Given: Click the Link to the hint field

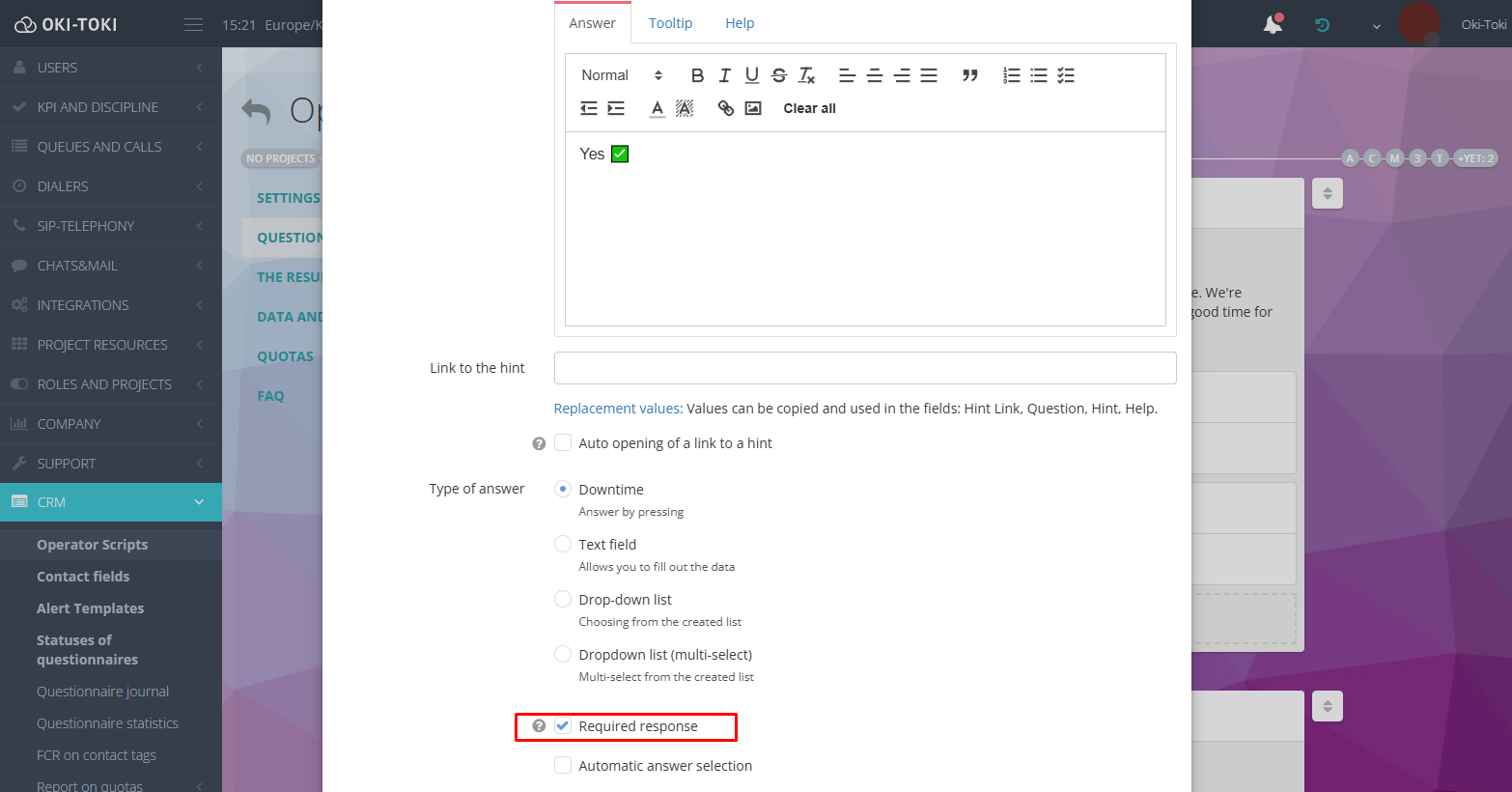Looking at the screenshot, I should 864,368.
